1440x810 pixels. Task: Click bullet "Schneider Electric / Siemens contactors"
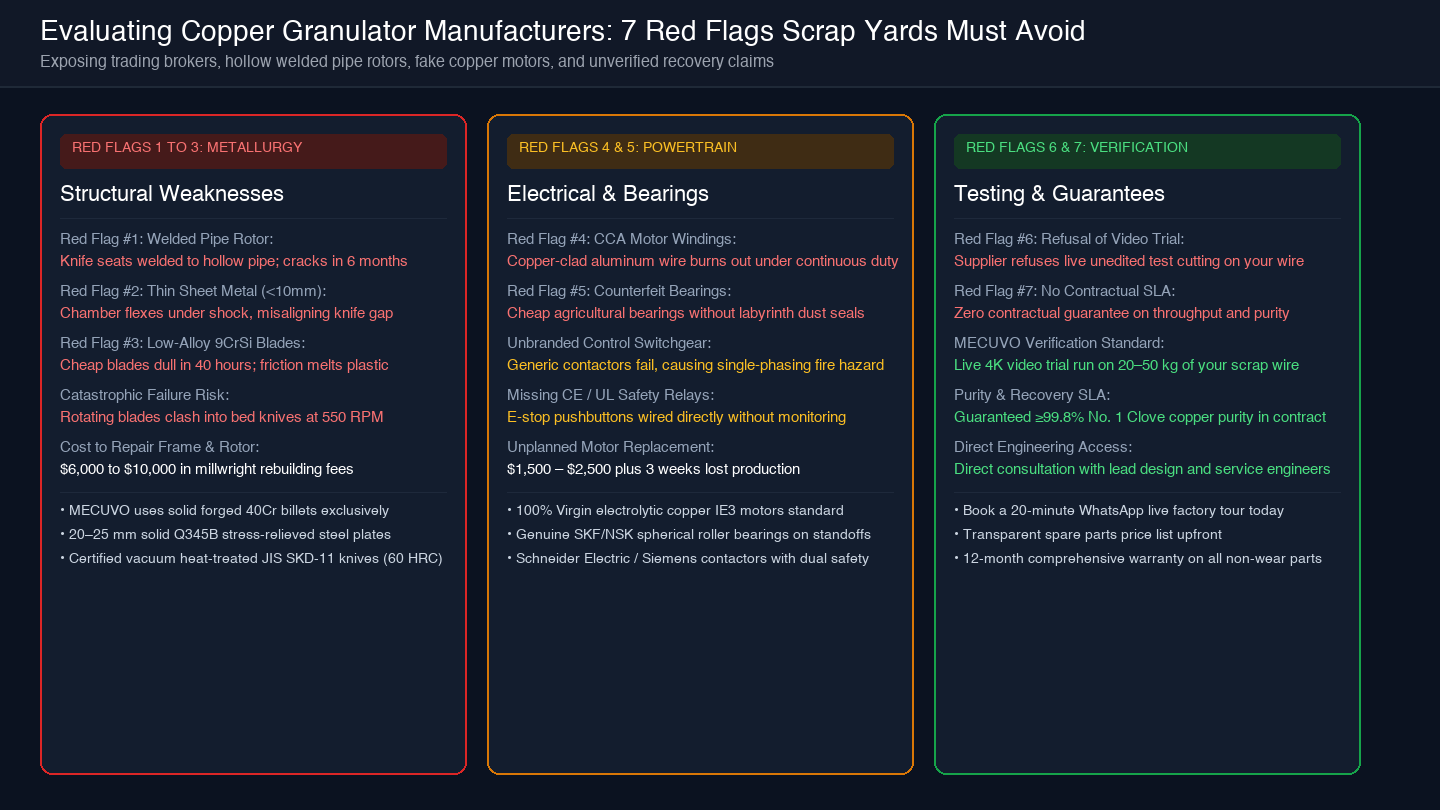click(x=688, y=559)
